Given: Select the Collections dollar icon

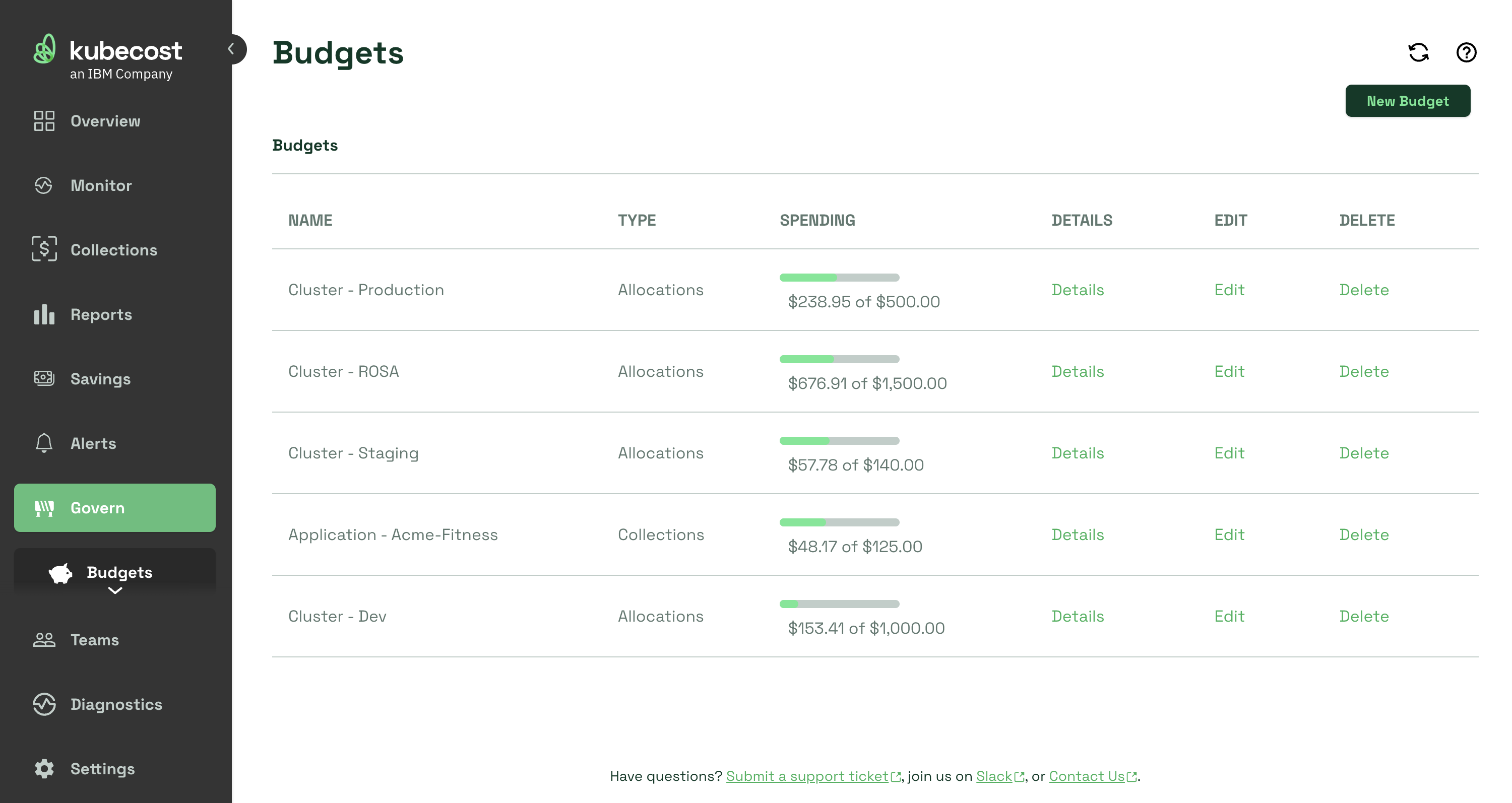Looking at the screenshot, I should [44, 249].
